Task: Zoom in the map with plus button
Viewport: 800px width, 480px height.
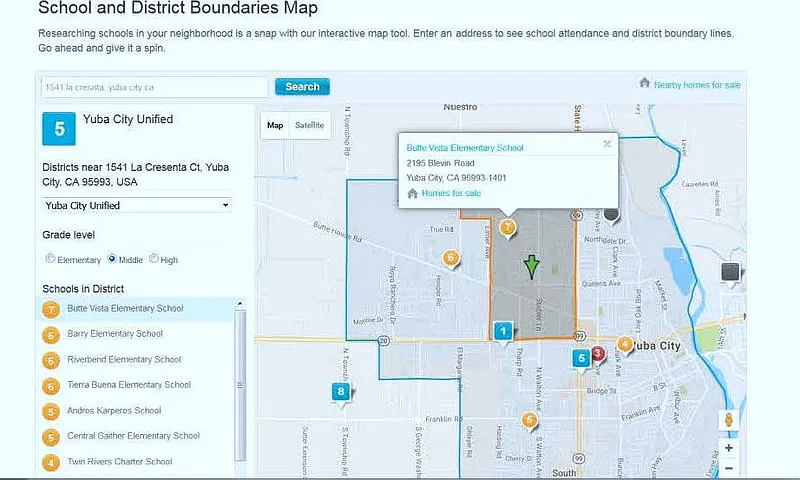Action: 729,448
